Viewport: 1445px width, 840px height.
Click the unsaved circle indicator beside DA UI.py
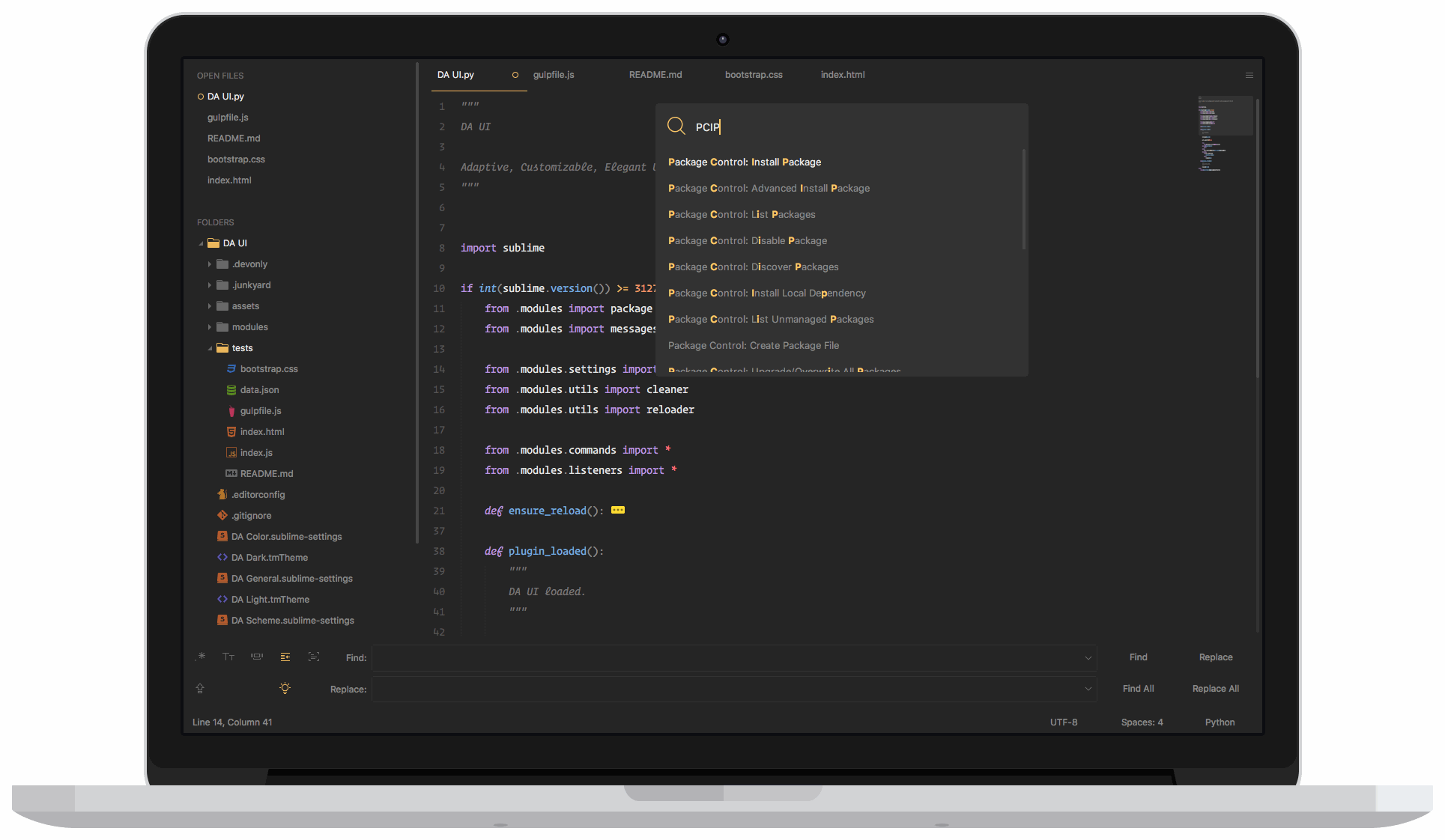200,97
